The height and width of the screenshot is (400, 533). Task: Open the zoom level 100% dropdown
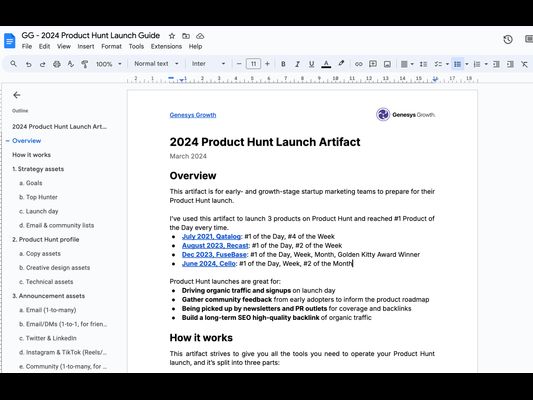109,64
